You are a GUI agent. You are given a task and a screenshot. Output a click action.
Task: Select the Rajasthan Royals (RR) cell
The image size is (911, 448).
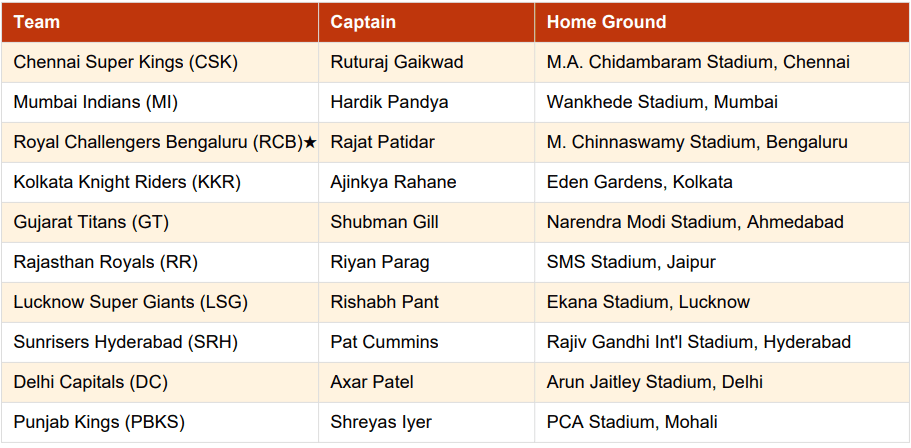(106, 262)
